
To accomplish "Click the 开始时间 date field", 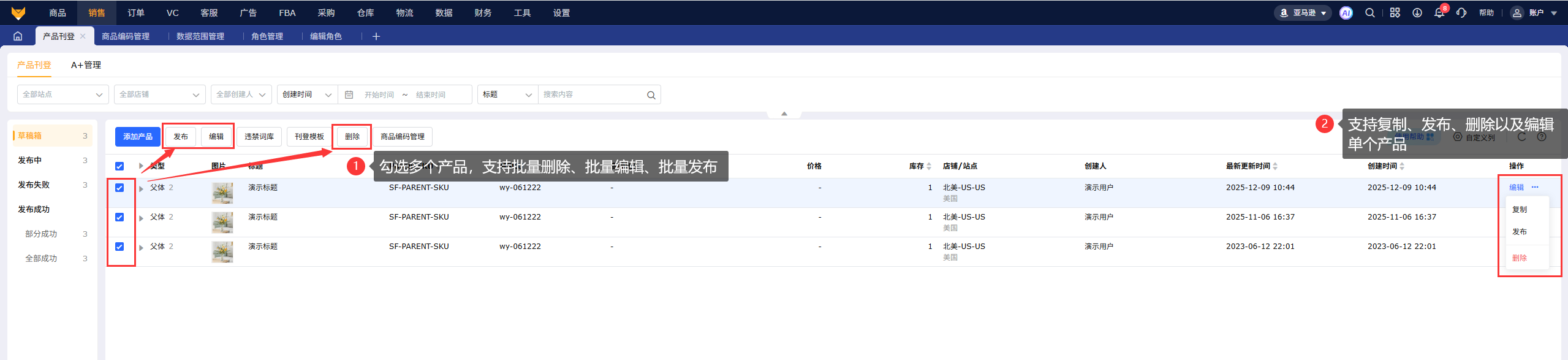I will (379, 95).
